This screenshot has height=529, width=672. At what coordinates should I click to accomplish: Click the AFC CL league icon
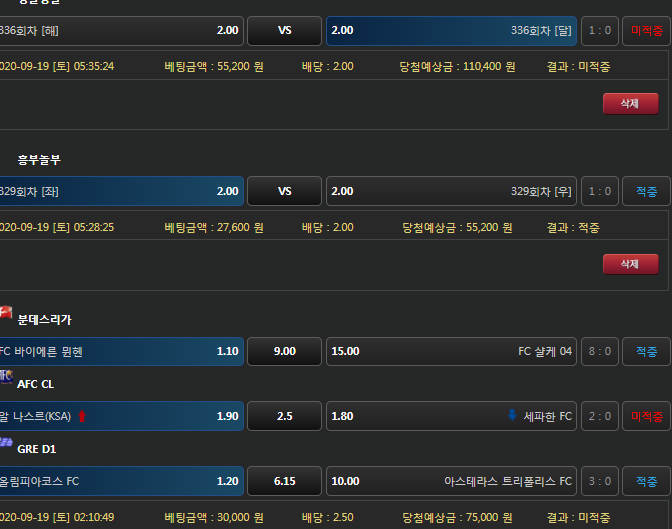tap(6, 377)
